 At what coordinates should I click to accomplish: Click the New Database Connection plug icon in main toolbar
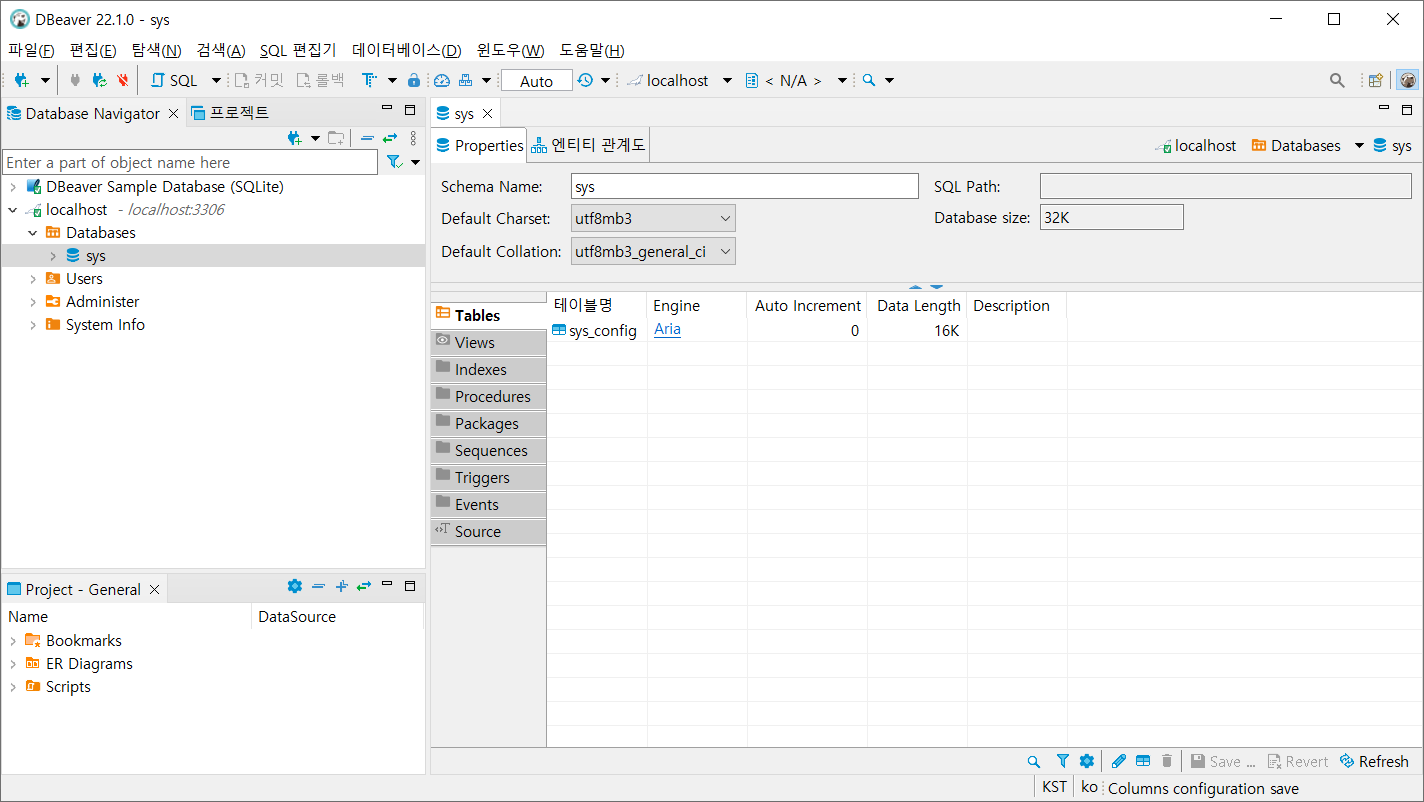(x=22, y=80)
